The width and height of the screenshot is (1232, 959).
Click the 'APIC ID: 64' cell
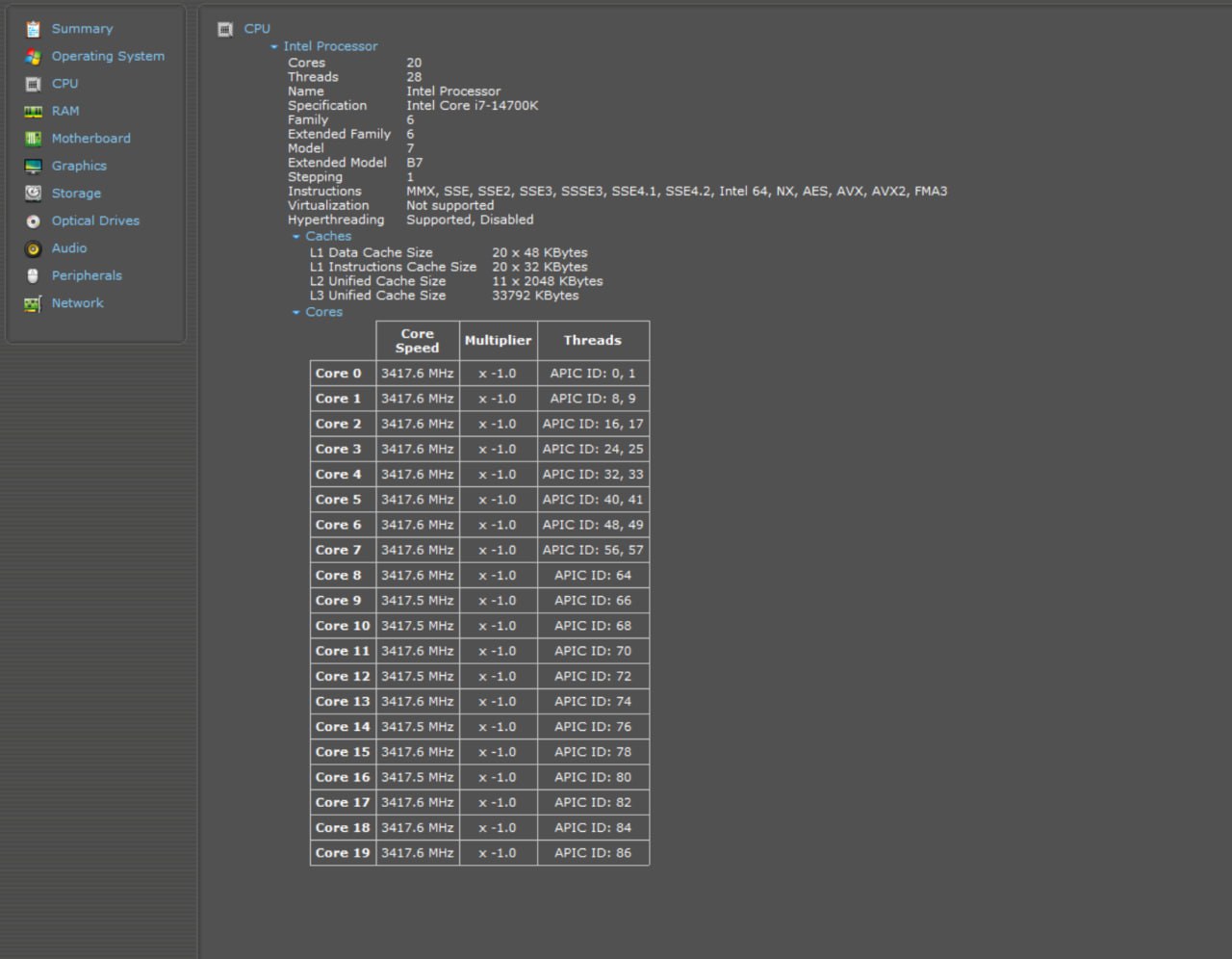click(x=593, y=576)
